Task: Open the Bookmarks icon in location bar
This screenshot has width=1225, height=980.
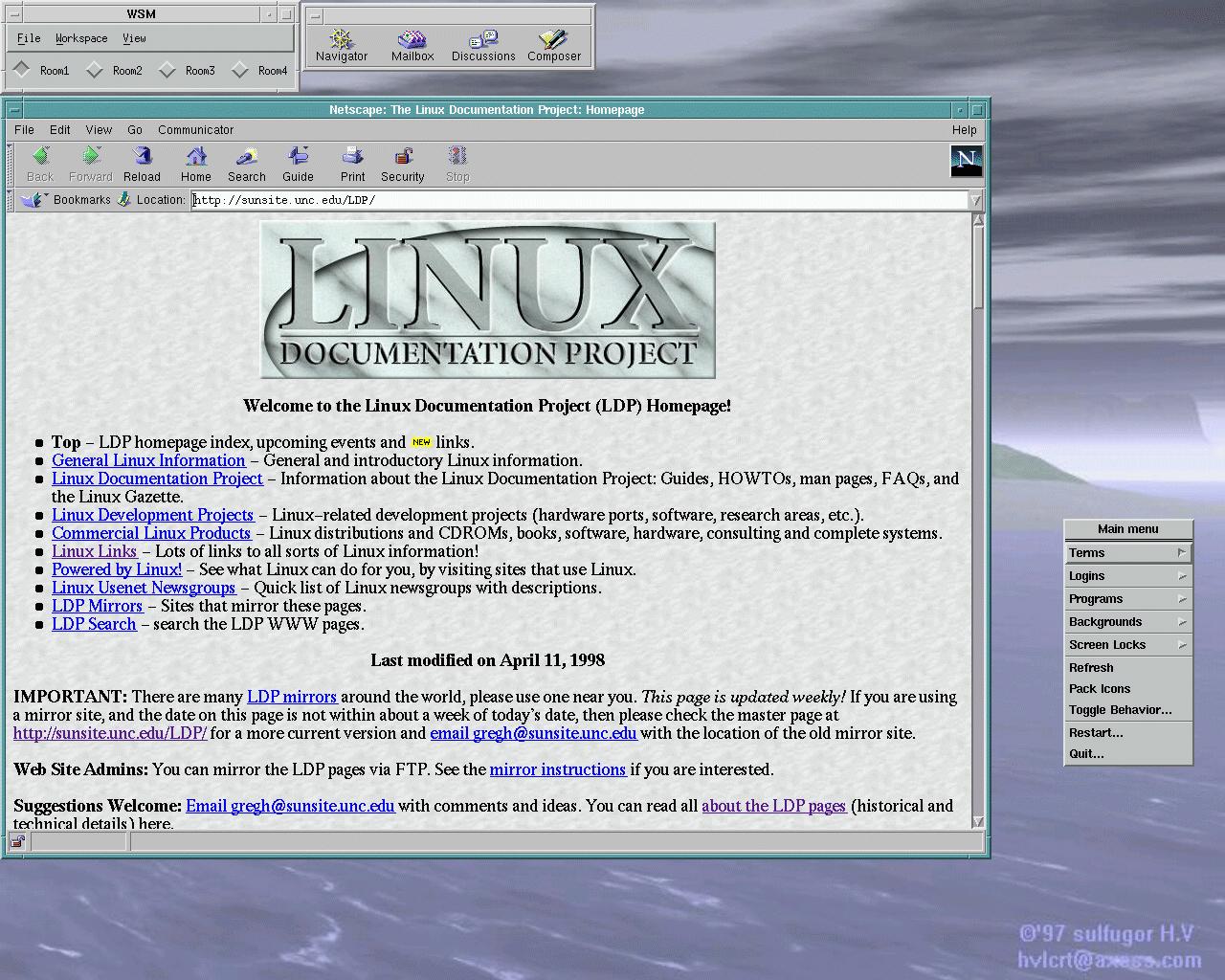Action: click(33, 200)
